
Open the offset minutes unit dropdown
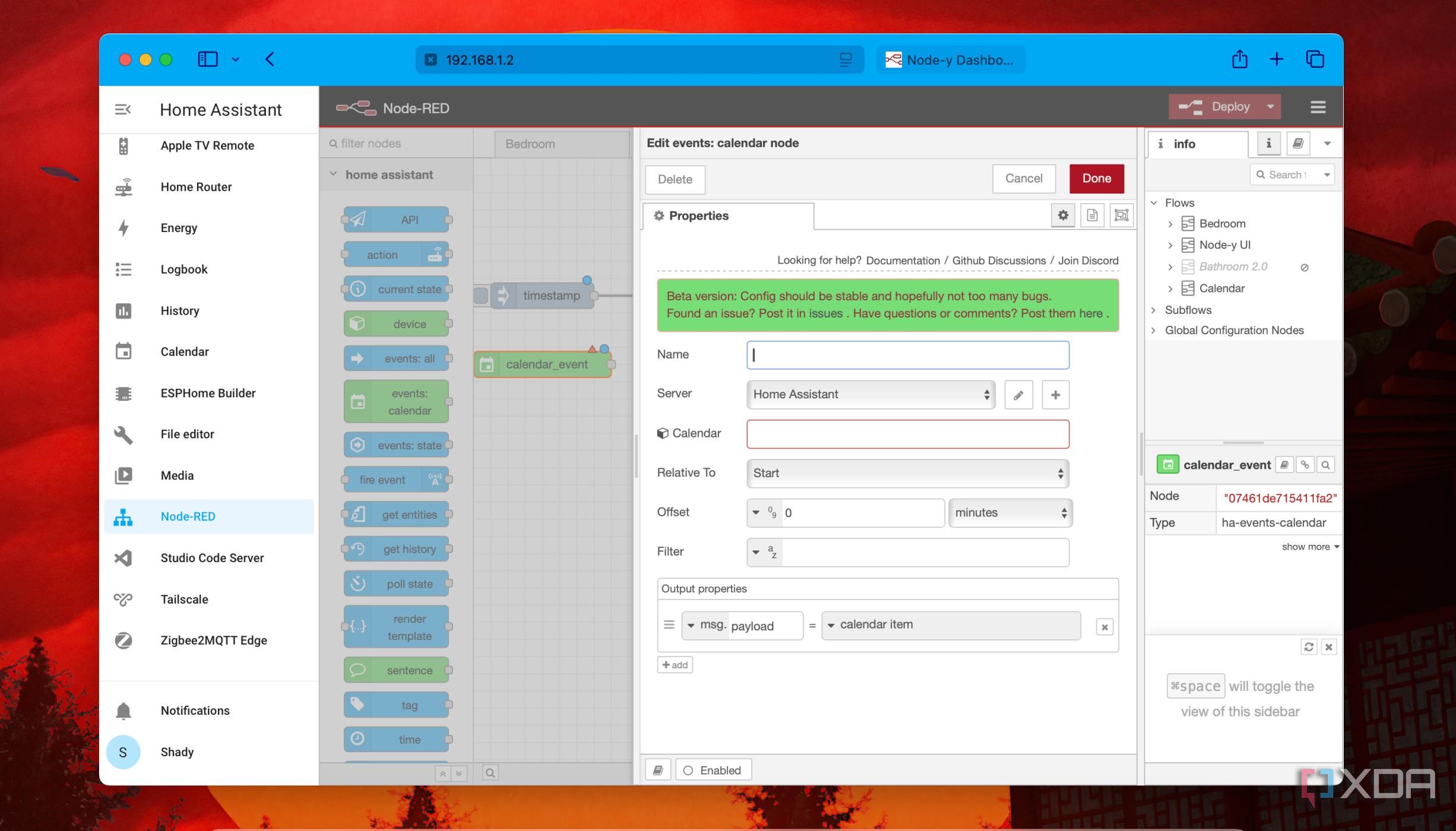click(1010, 512)
